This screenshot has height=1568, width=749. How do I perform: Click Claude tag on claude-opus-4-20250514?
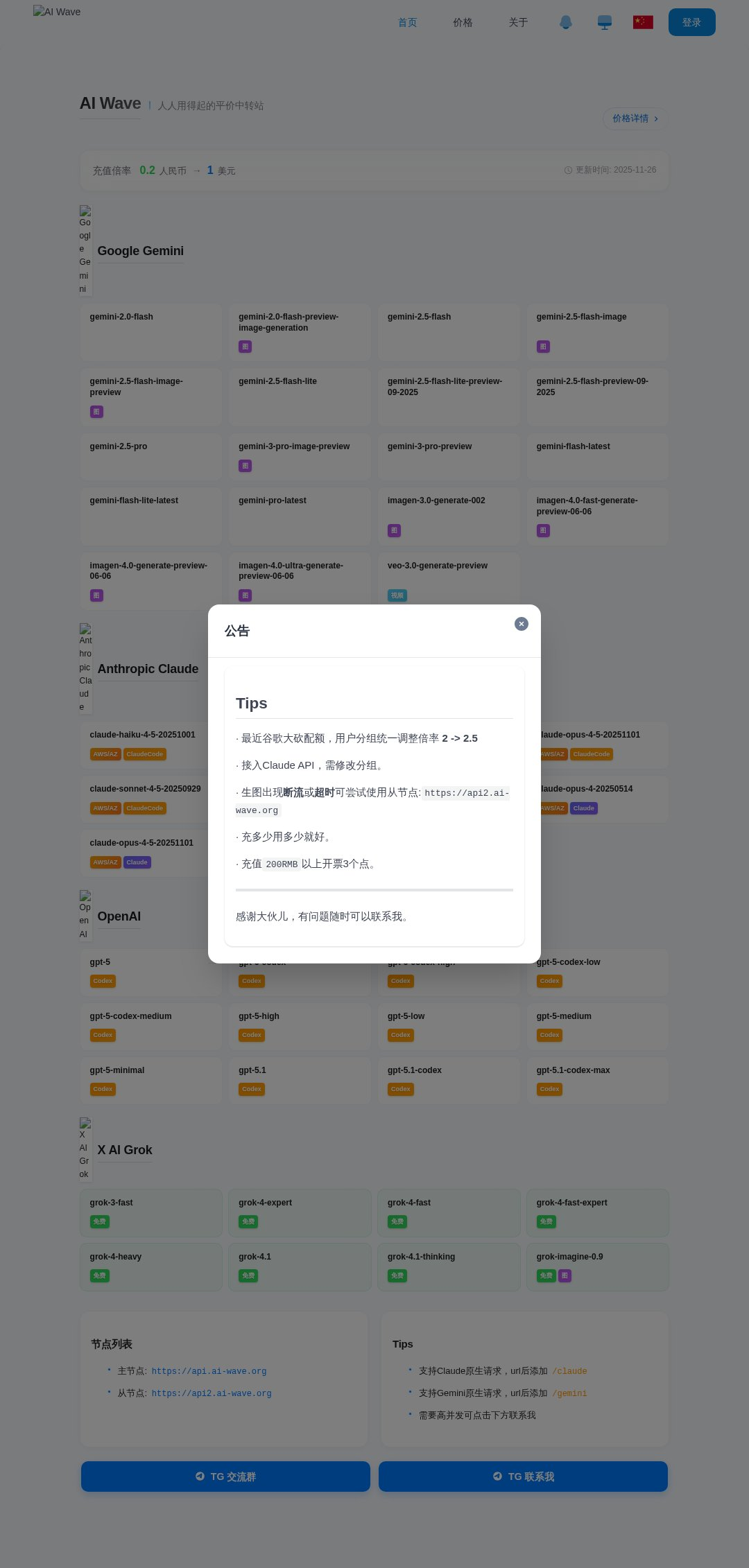(x=584, y=808)
